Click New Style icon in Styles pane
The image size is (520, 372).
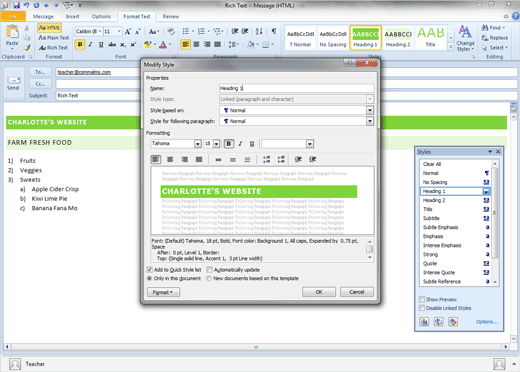424,322
